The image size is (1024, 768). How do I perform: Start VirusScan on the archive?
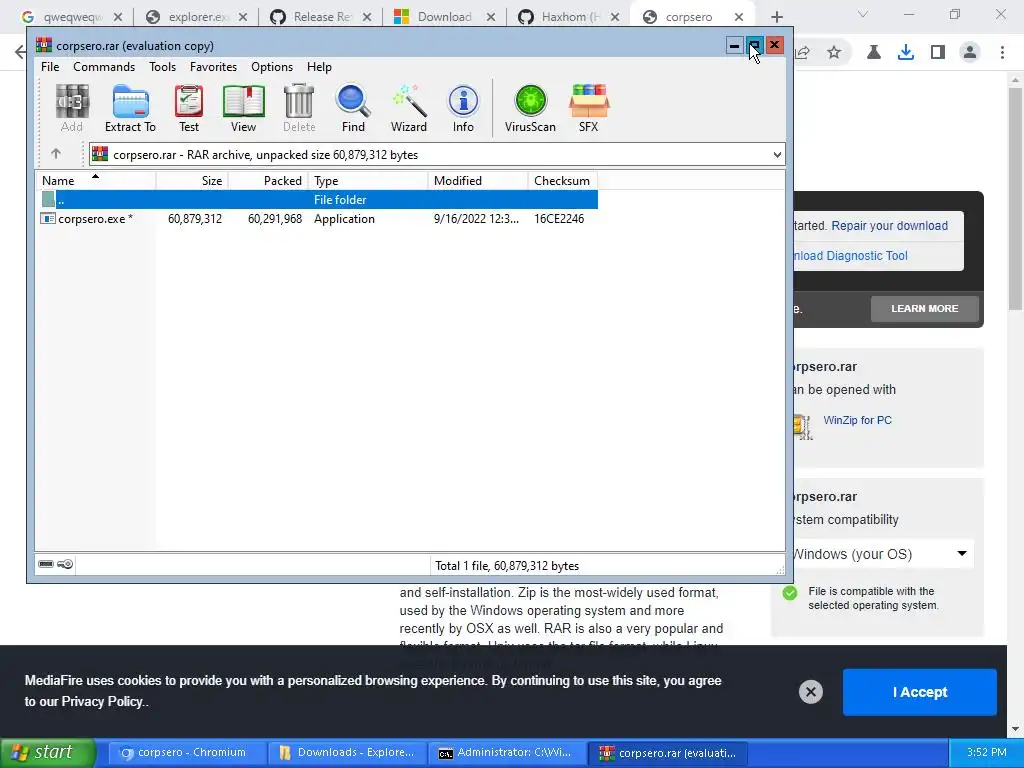tap(530, 108)
